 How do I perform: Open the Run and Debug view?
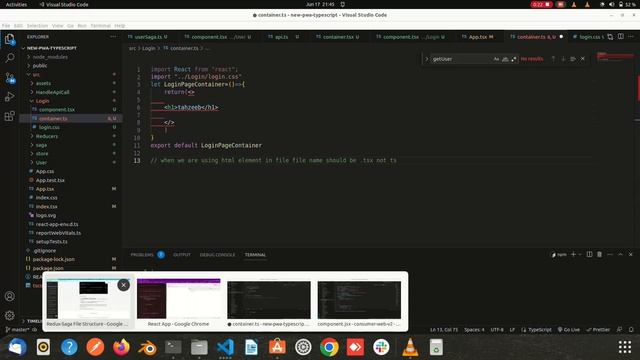[x=9, y=97]
